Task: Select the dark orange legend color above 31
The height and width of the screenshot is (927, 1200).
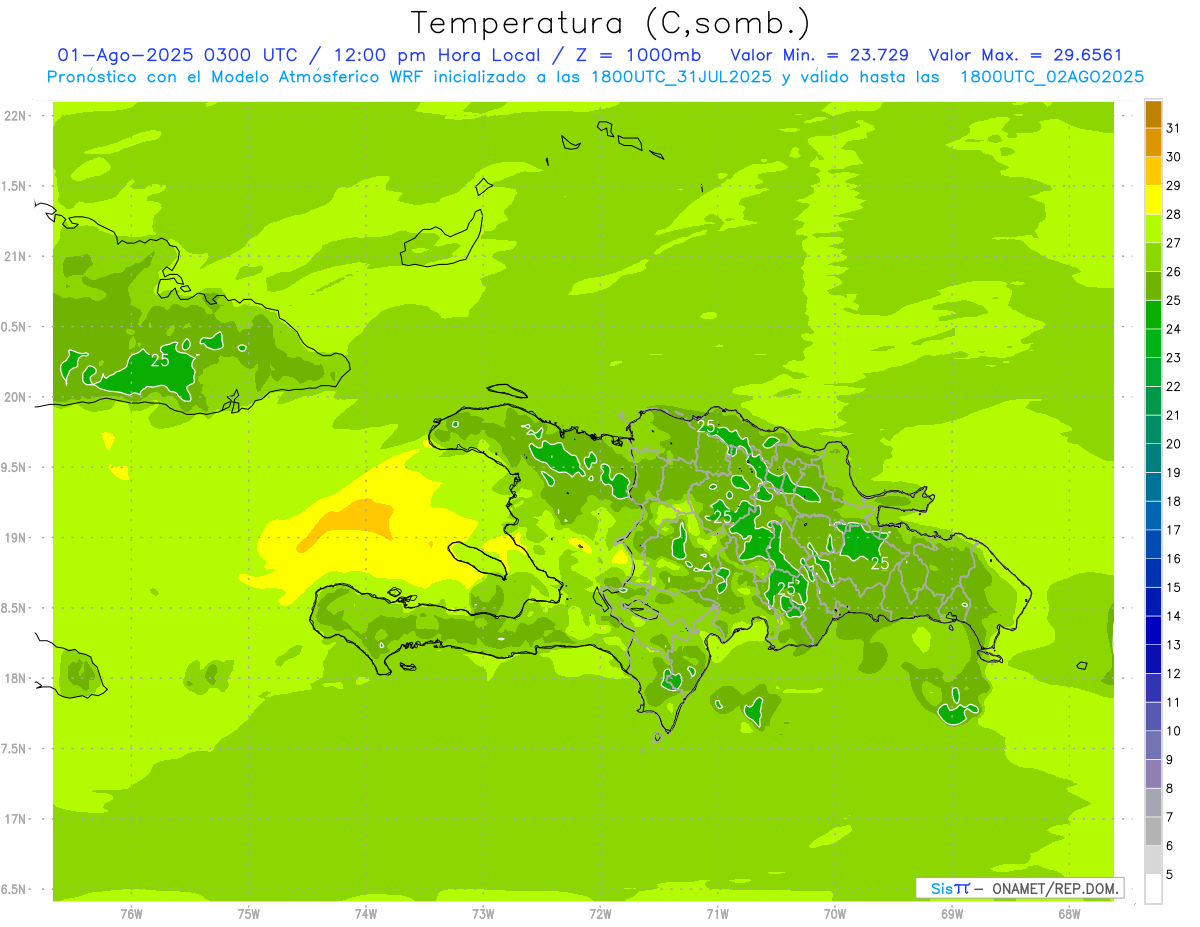Action: (1153, 114)
